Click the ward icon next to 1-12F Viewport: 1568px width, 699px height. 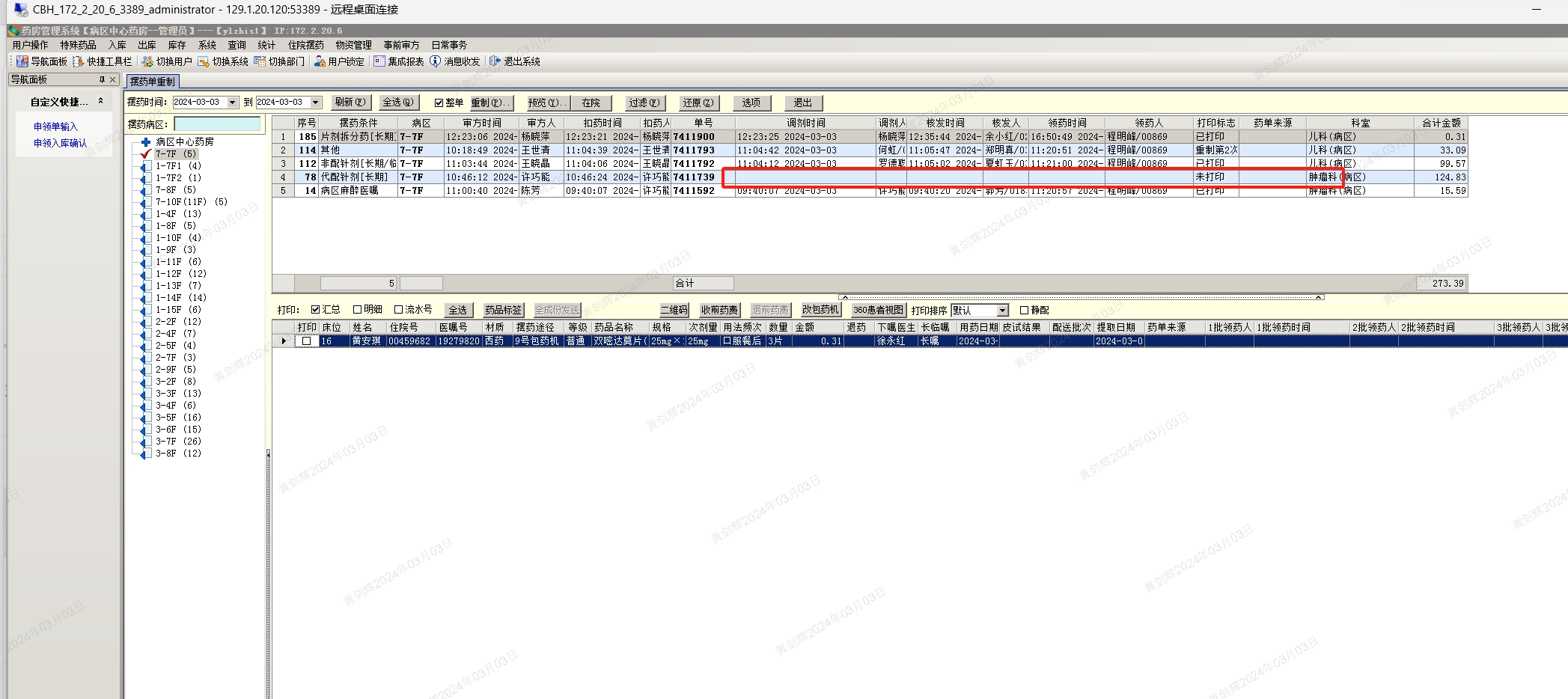(146, 274)
